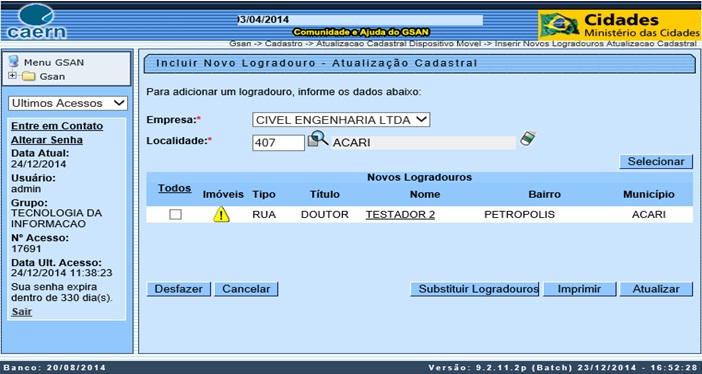Open the Alterar Senha link
The height and width of the screenshot is (374, 702).
point(47,140)
